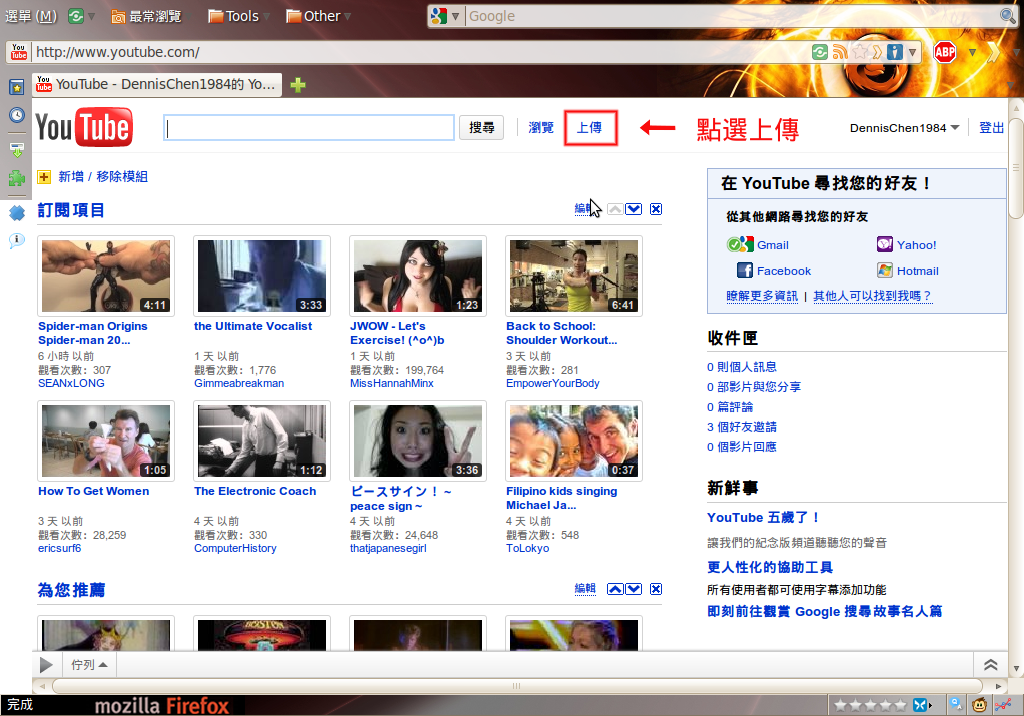The width and height of the screenshot is (1024, 716).
Task: Click the Adblock Plus ABP icon
Action: click(944, 52)
